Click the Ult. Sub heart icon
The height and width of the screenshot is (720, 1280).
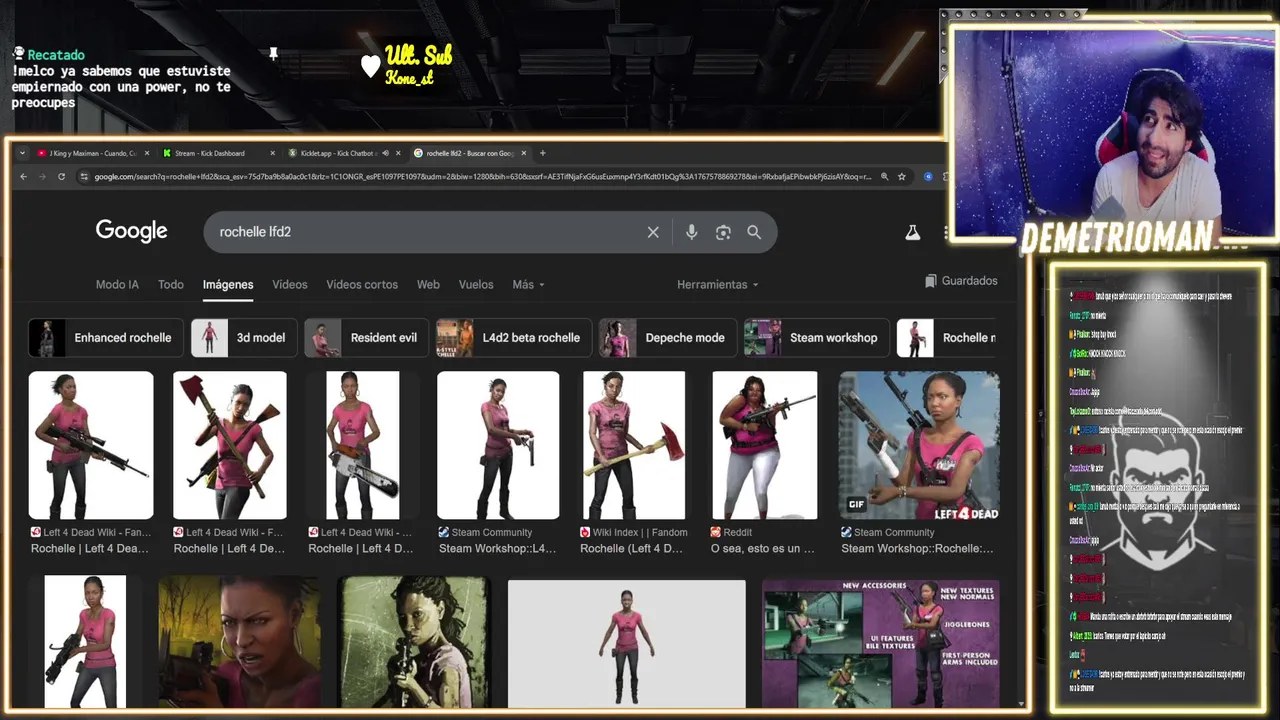371,66
